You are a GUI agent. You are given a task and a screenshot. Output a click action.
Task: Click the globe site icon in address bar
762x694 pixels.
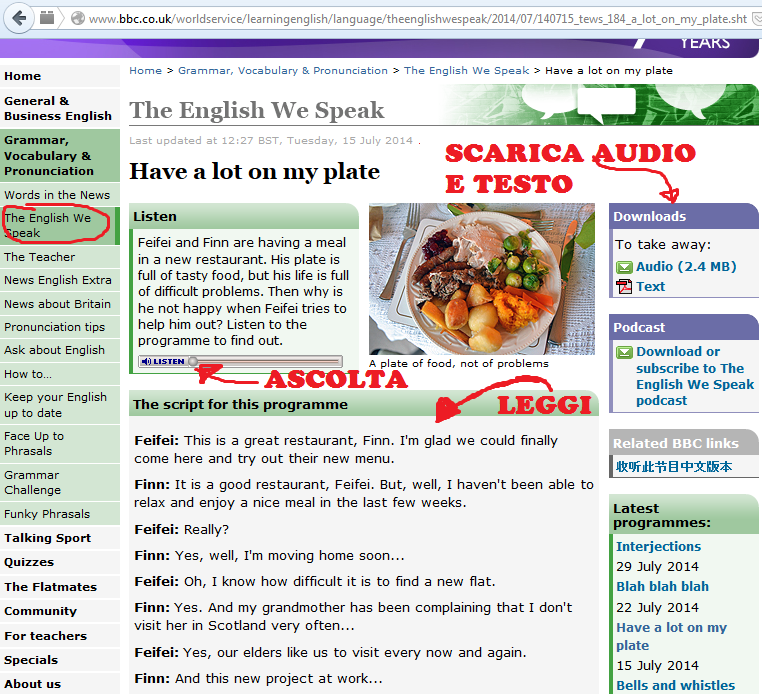pos(78,18)
